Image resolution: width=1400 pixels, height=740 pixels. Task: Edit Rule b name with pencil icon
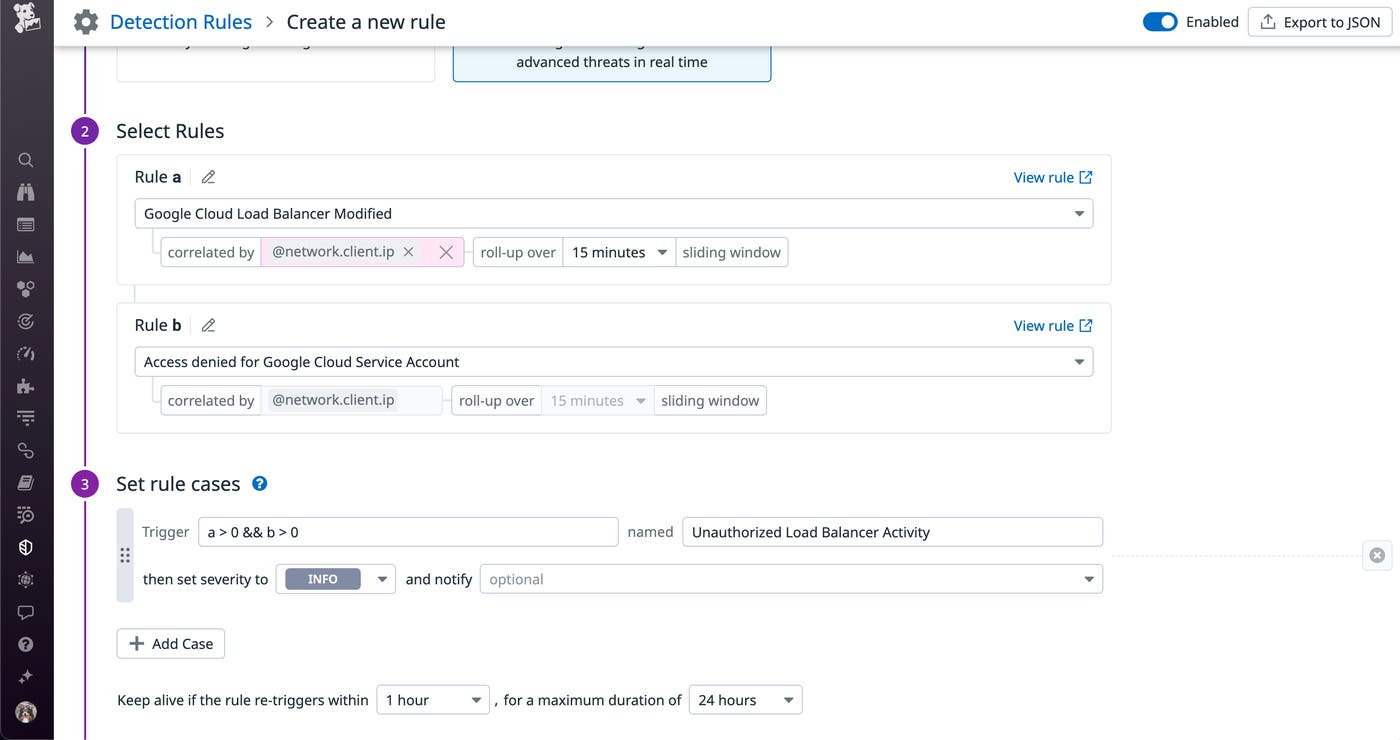(208, 325)
